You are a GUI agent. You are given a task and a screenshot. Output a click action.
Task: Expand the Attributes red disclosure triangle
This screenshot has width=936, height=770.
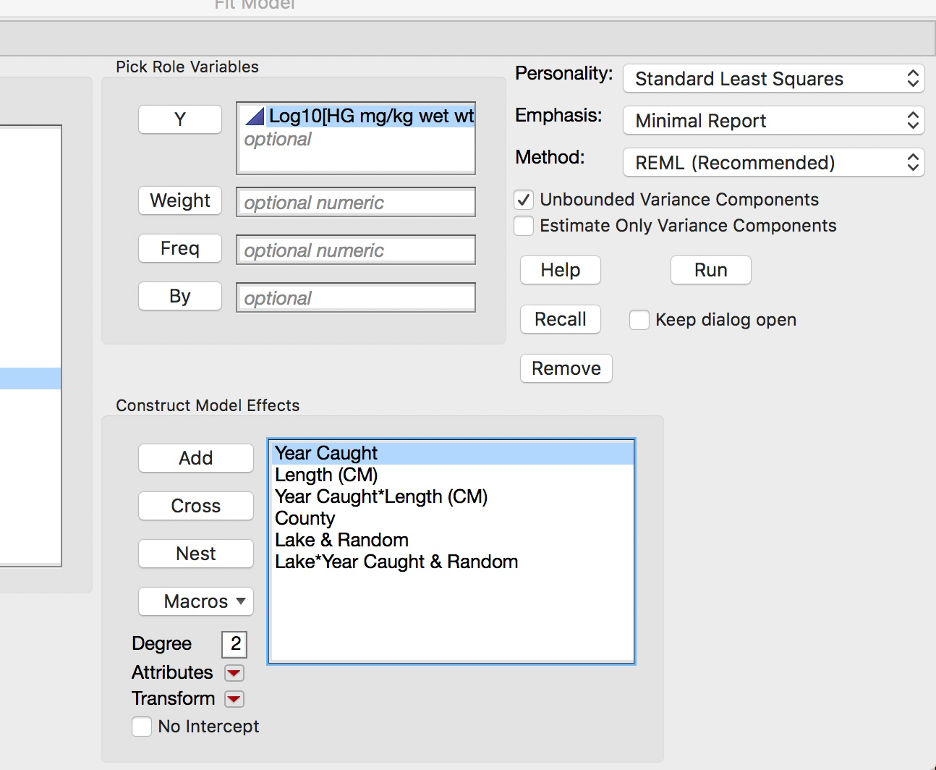coord(233,672)
